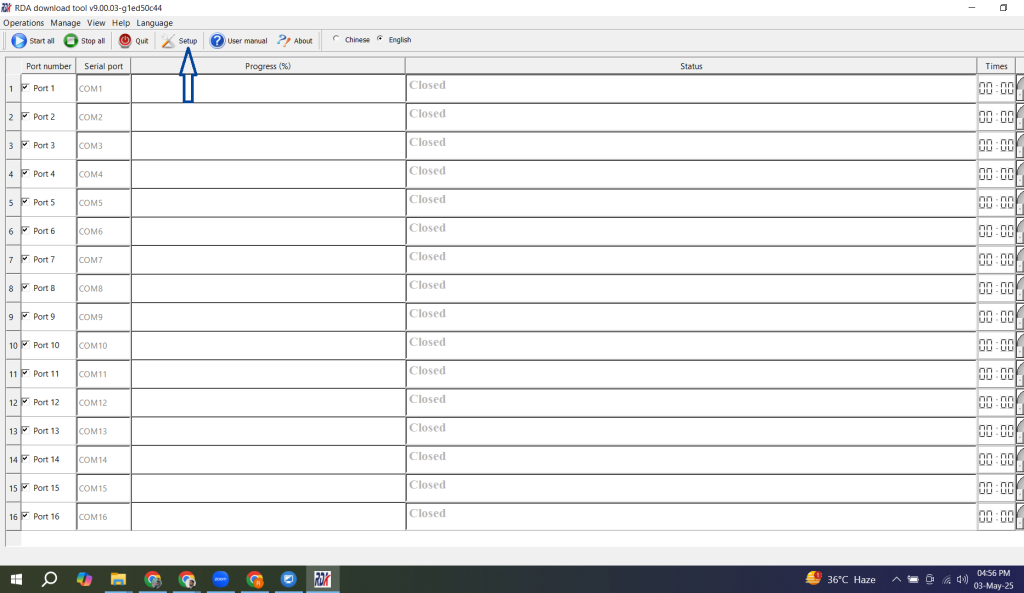Toggle the Port 8 checkbox
The image size is (1024, 593).
pyautogui.click(x=25, y=287)
